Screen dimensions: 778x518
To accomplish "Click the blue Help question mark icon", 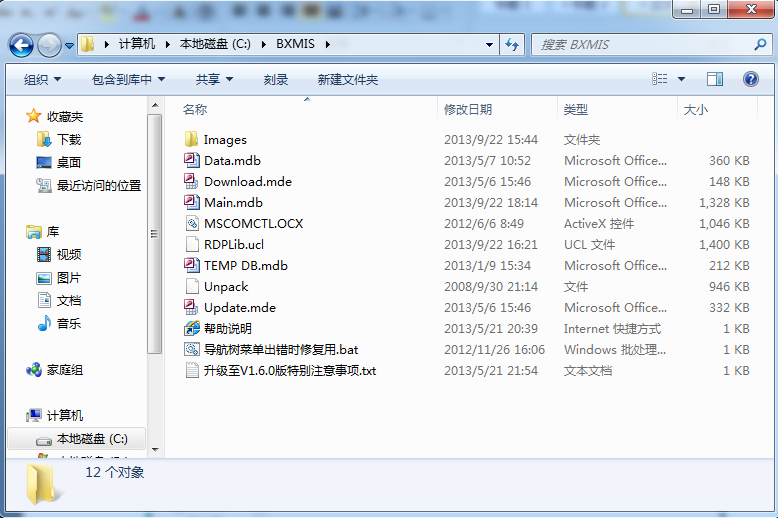I will click(751, 79).
